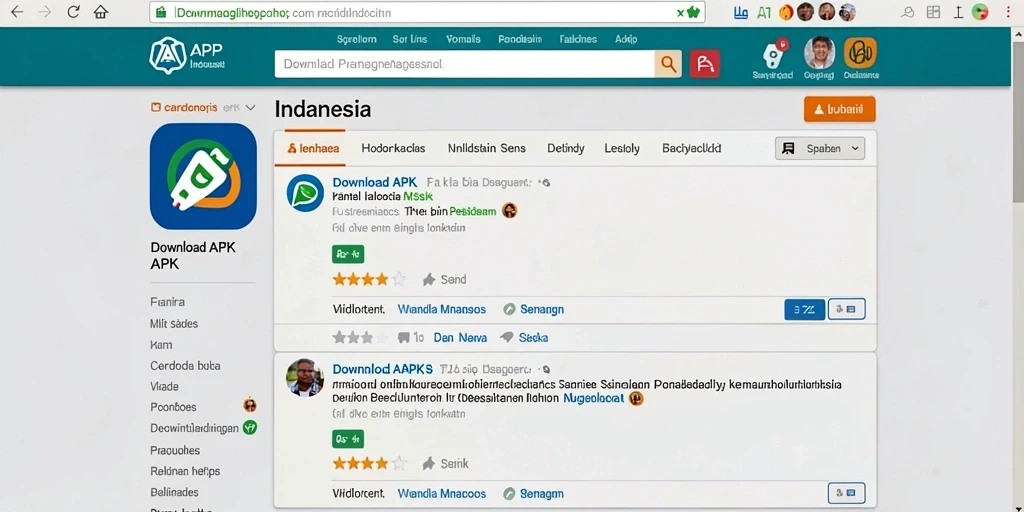Select Deowintiladriingan in the sidebar
The width and height of the screenshot is (1024, 512).
[x=194, y=428]
